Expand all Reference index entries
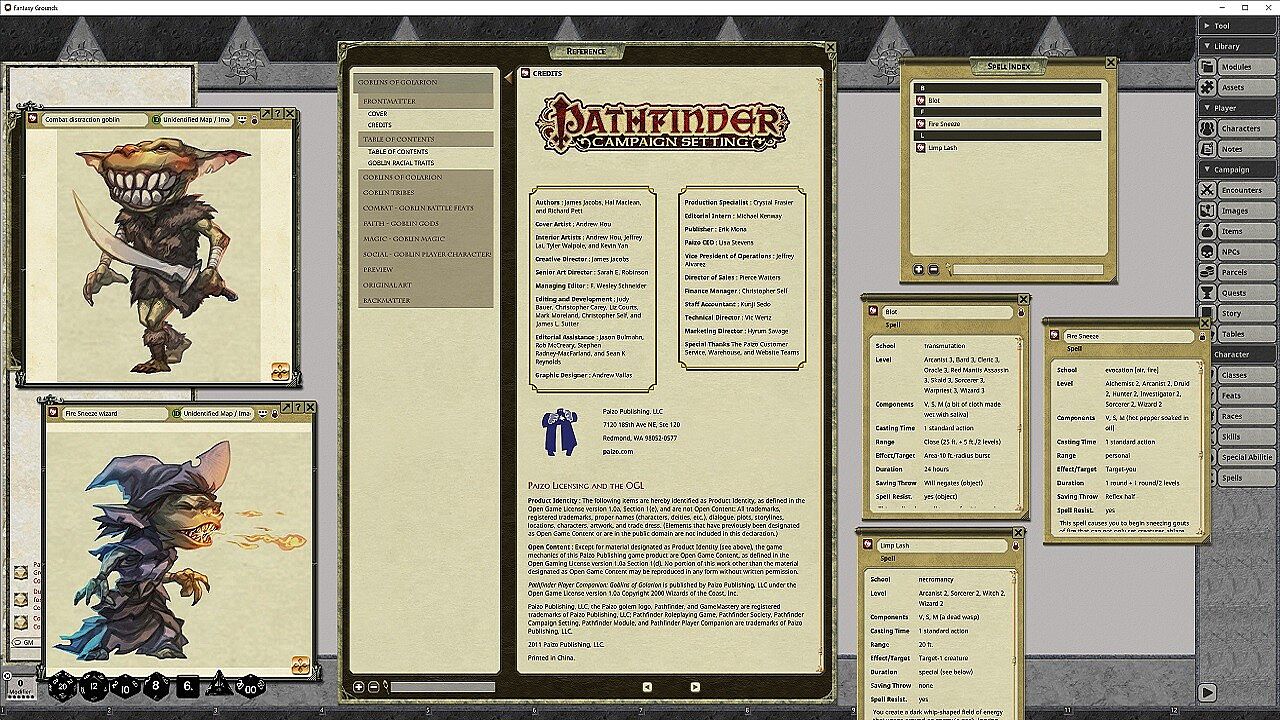 [359, 687]
